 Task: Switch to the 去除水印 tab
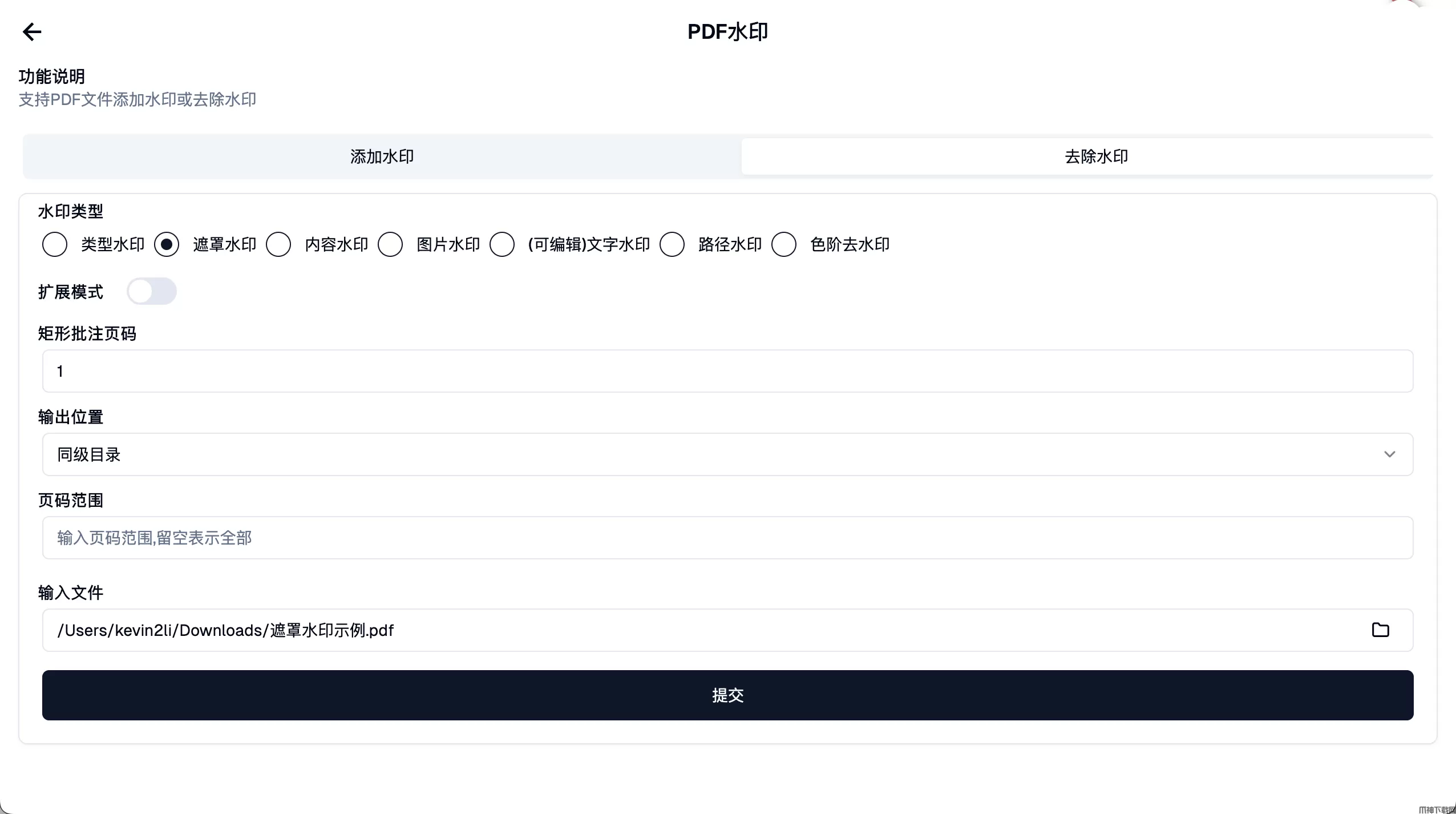tap(1095, 156)
